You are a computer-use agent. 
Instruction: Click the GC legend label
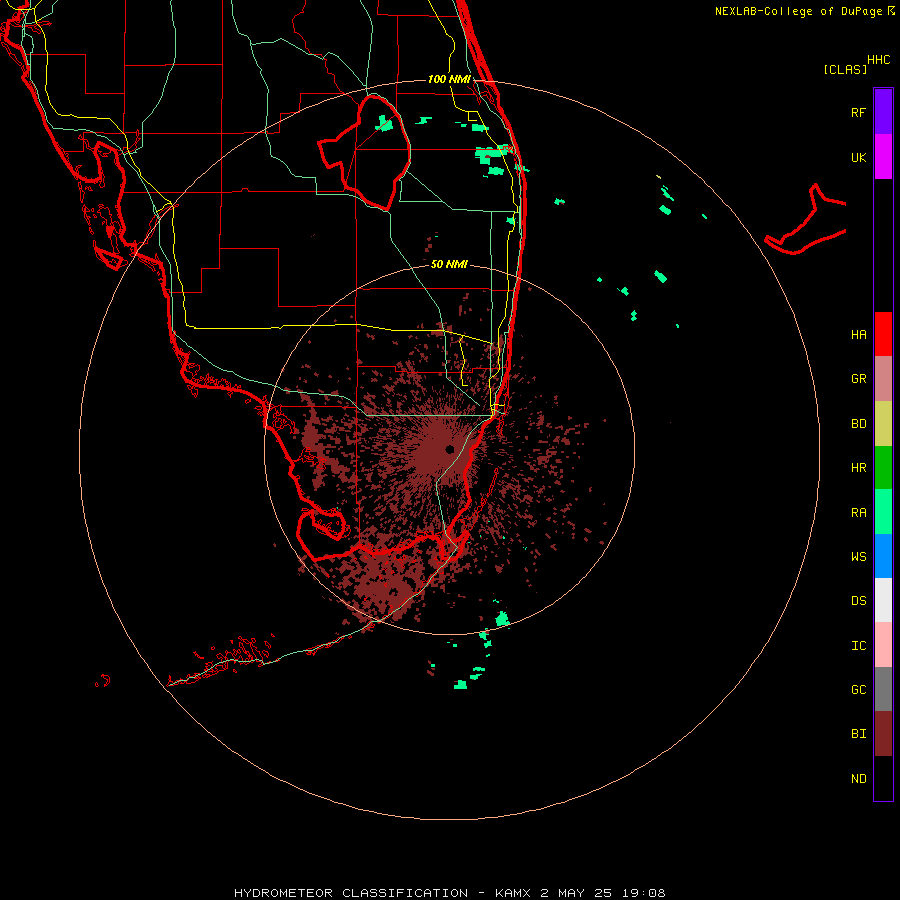[x=858, y=689]
